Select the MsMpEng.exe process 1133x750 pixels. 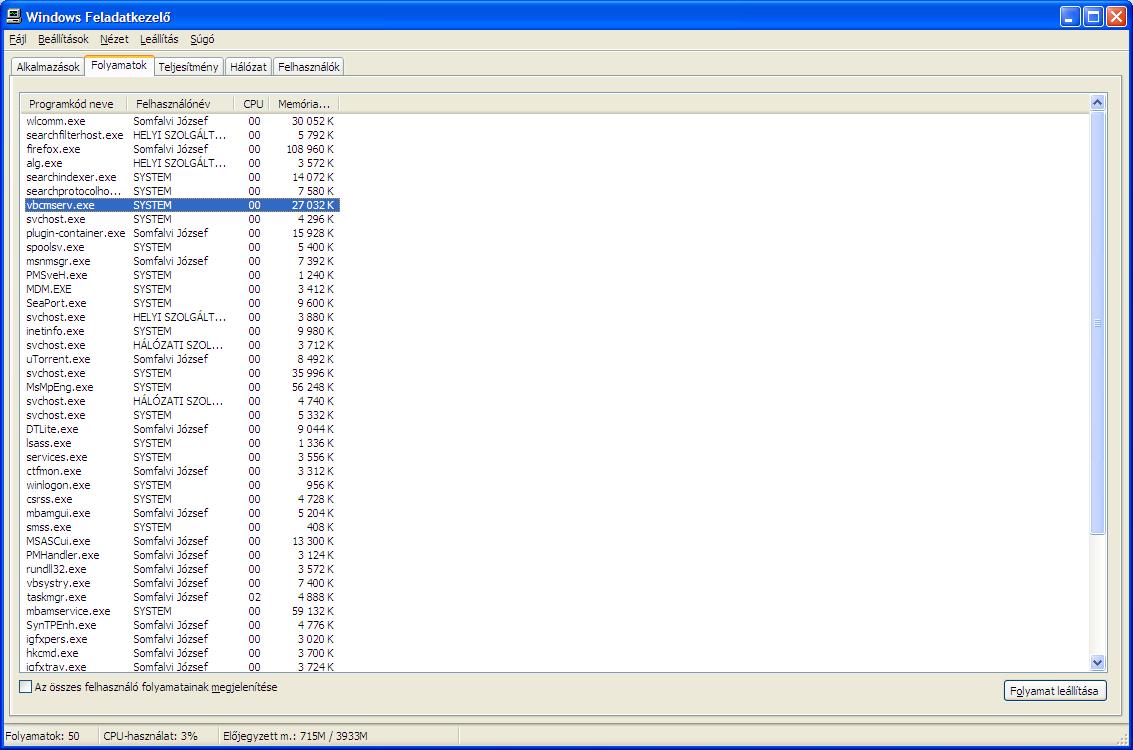click(x=181, y=387)
